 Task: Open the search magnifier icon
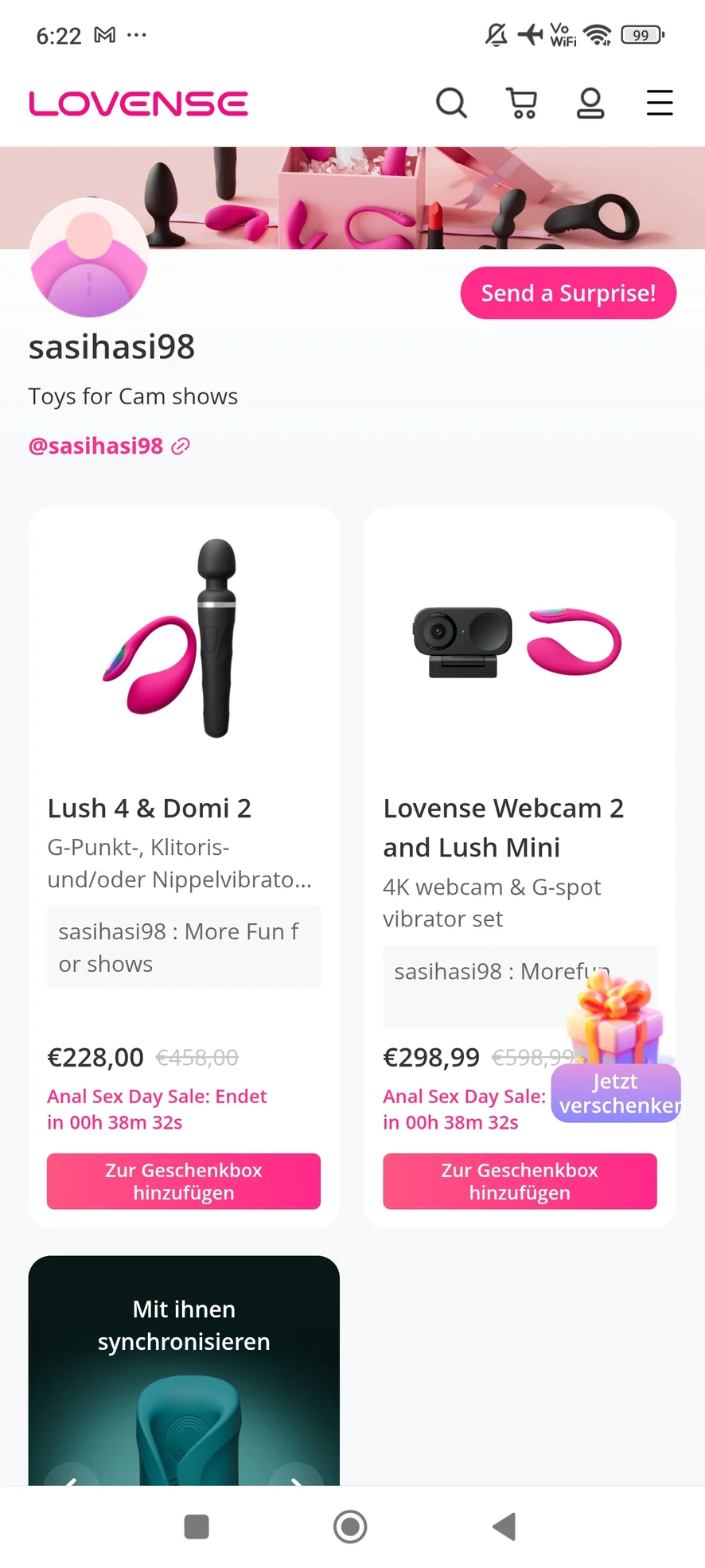tap(451, 103)
